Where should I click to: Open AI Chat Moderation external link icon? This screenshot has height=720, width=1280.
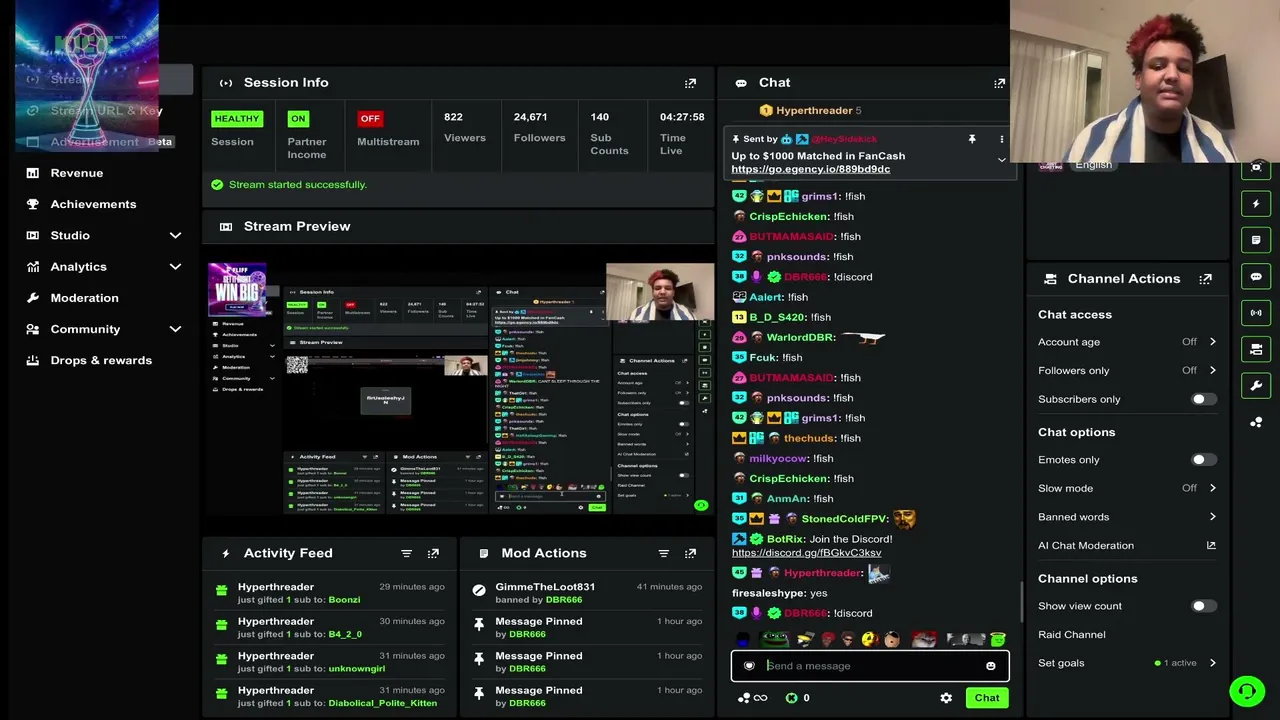pyautogui.click(x=1211, y=546)
